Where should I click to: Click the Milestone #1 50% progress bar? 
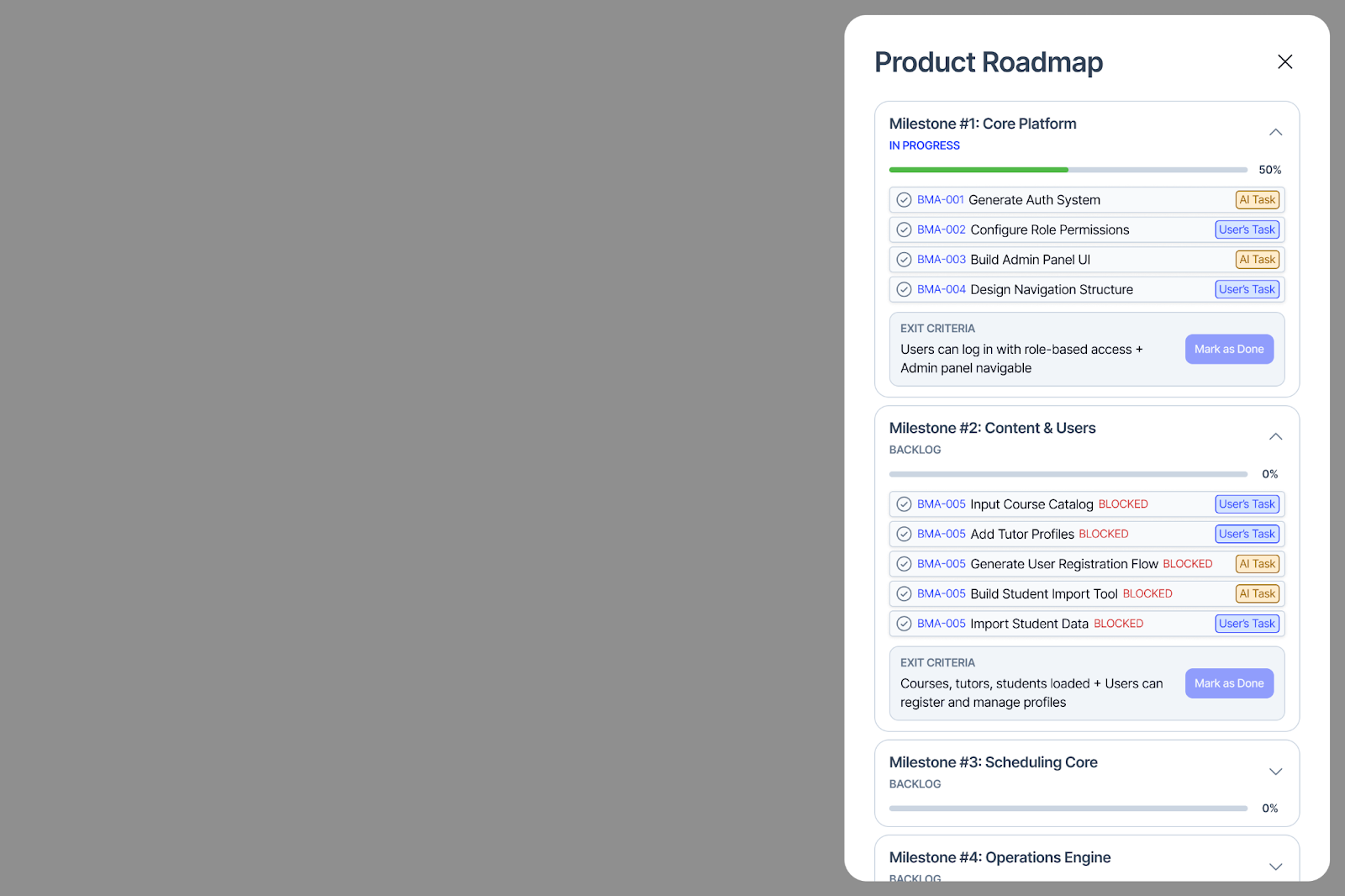click(1068, 170)
